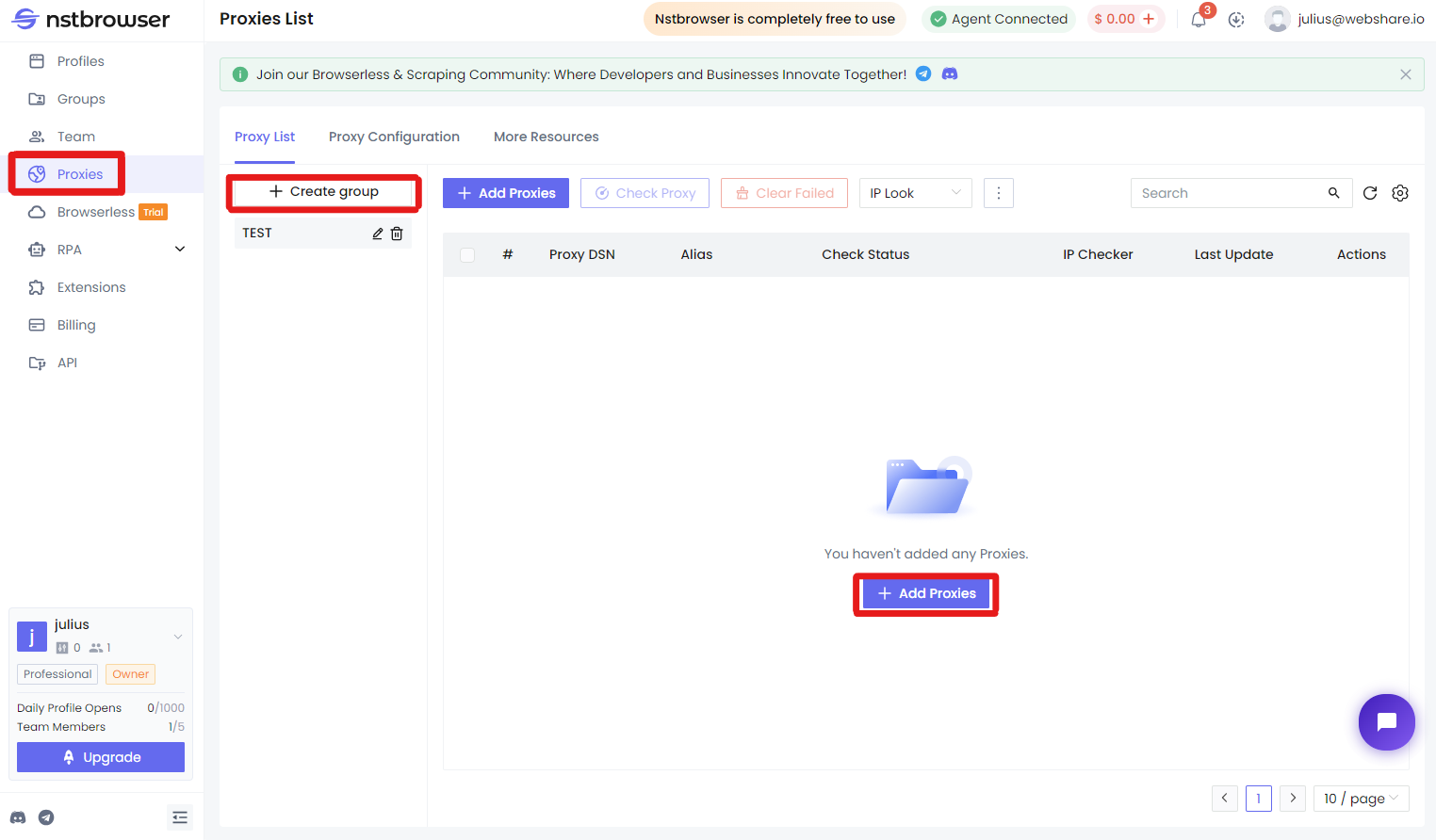This screenshot has height=840, width=1436.
Task: Open table column settings gear
Action: (1400, 193)
